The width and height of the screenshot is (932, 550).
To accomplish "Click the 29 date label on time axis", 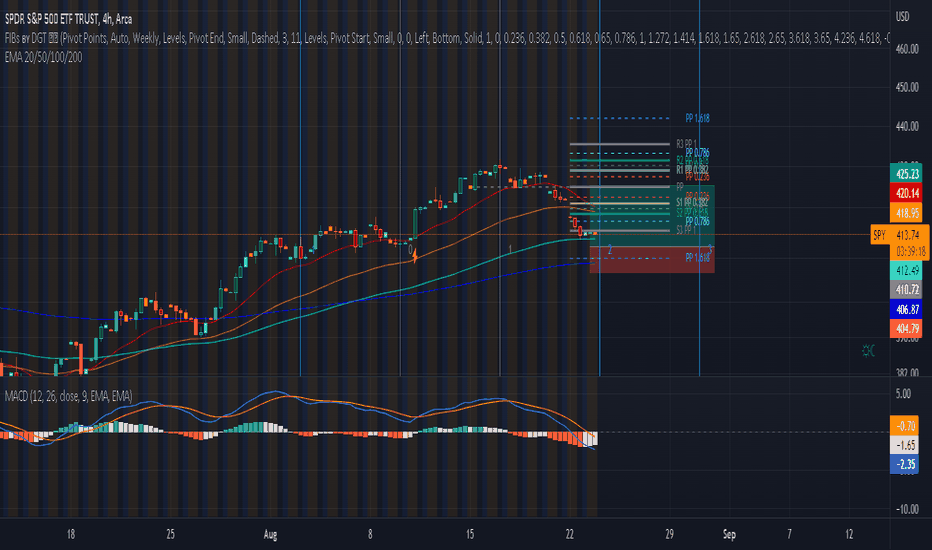I will click(x=669, y=535).
